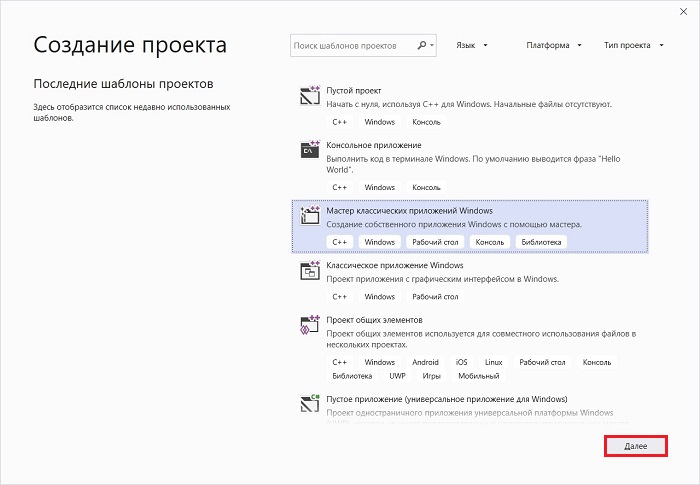
Task: Click Консоль tag in Мастер row
Action: coord(490,242)
